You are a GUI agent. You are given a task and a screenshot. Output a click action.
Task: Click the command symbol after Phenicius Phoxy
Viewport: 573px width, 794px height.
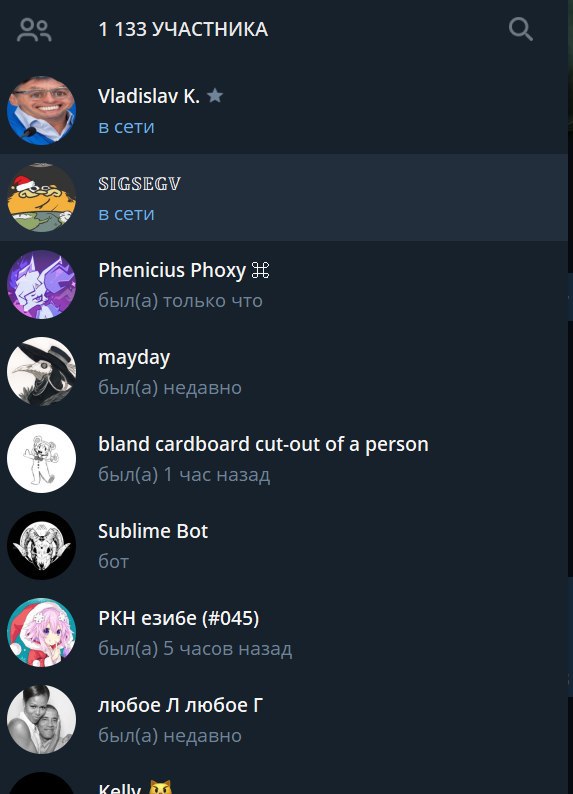click(260, 270)
